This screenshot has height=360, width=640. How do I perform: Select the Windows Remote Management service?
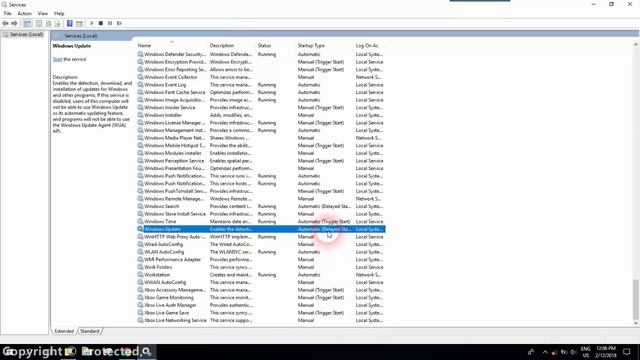[x=261, y=199]
